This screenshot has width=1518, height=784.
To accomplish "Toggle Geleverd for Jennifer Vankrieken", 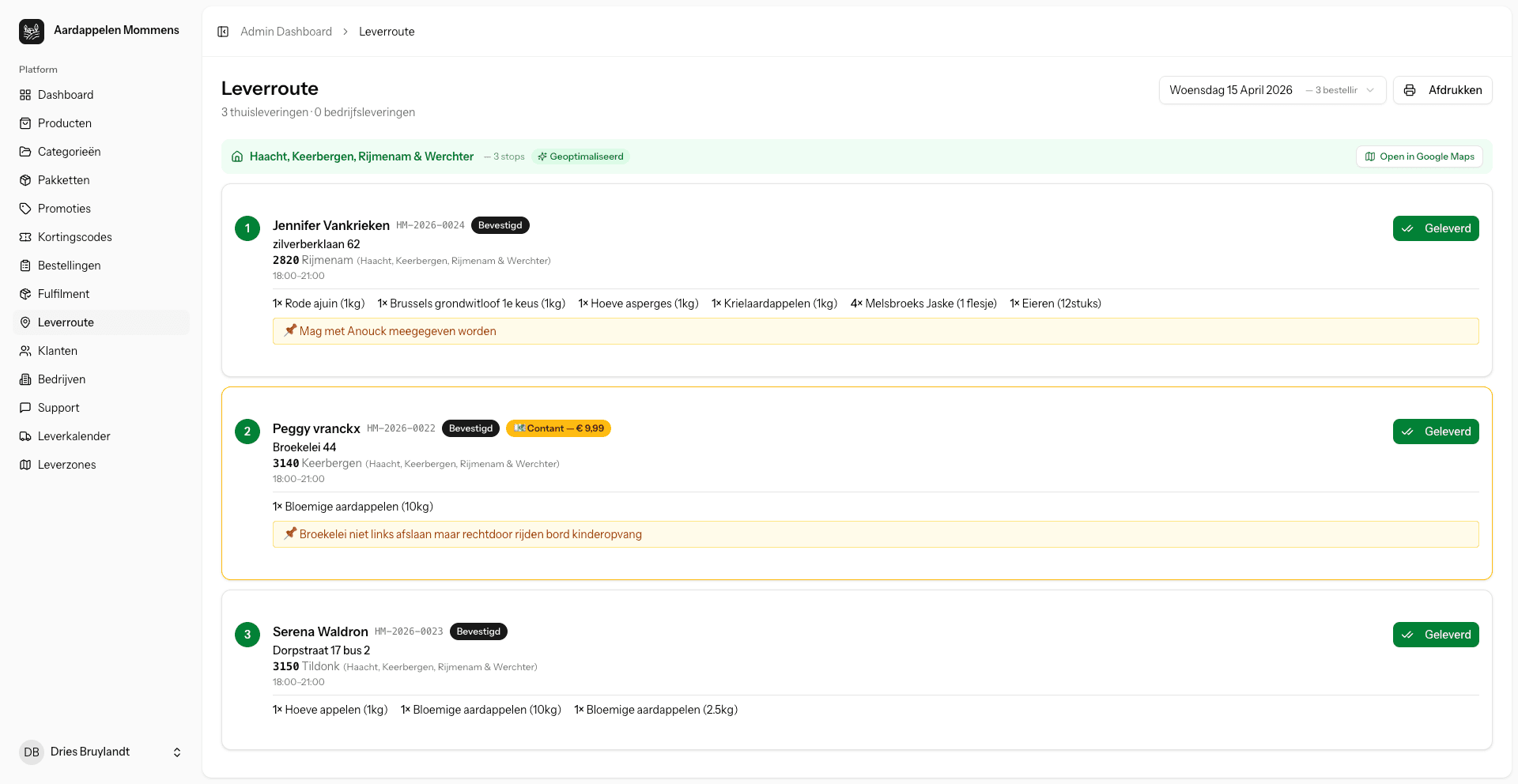I will (1436, 228).
